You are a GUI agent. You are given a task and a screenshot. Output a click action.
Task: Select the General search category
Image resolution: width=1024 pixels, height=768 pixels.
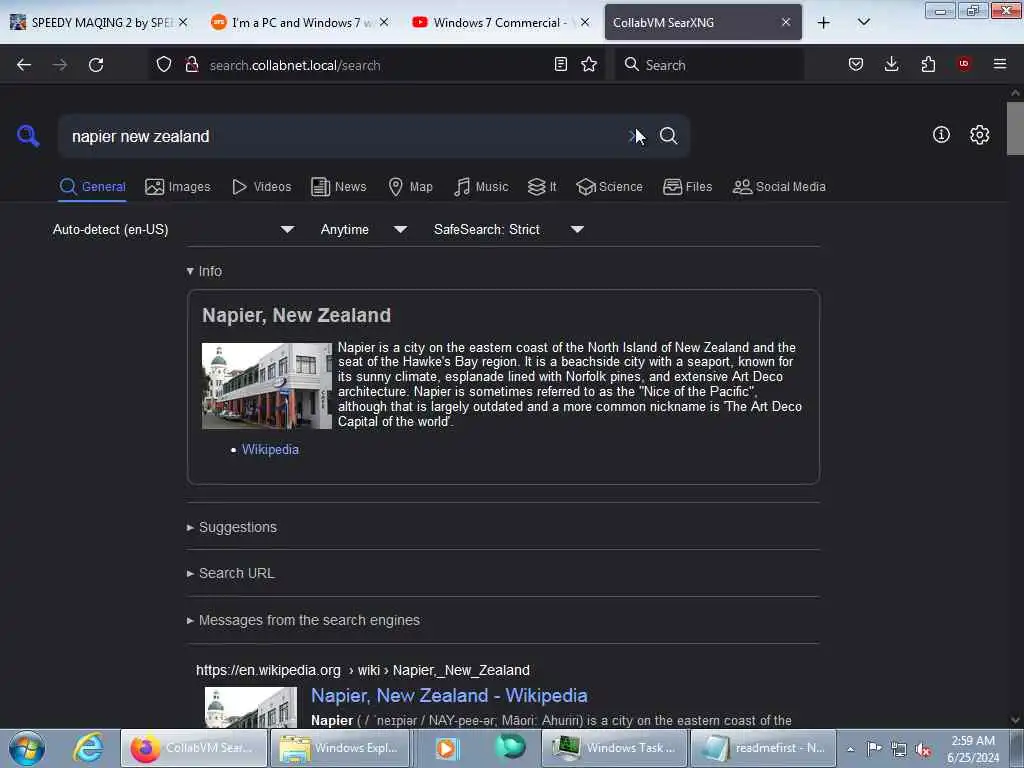coord(92,187)
